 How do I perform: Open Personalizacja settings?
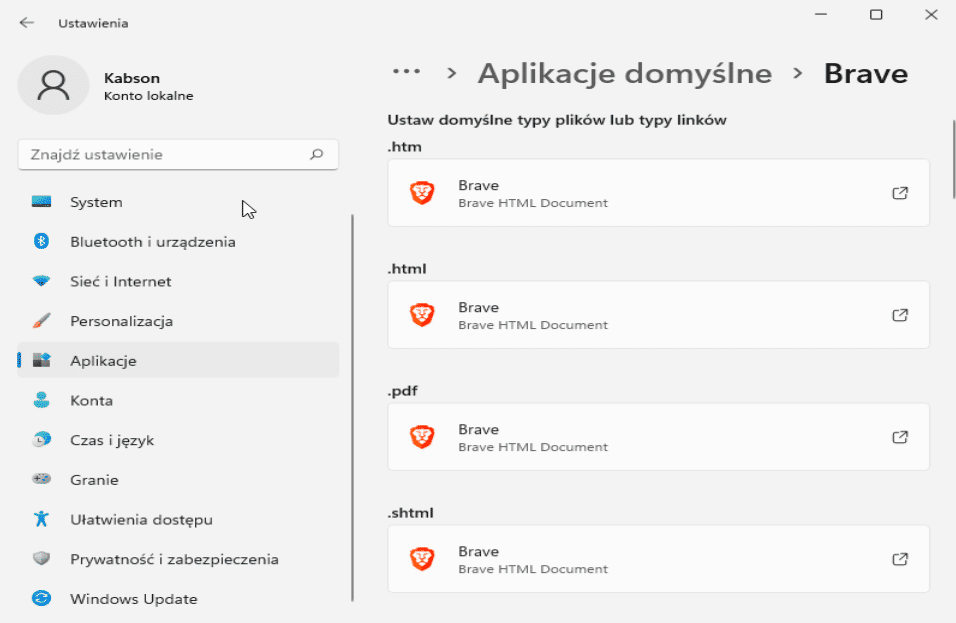point(178,321)
